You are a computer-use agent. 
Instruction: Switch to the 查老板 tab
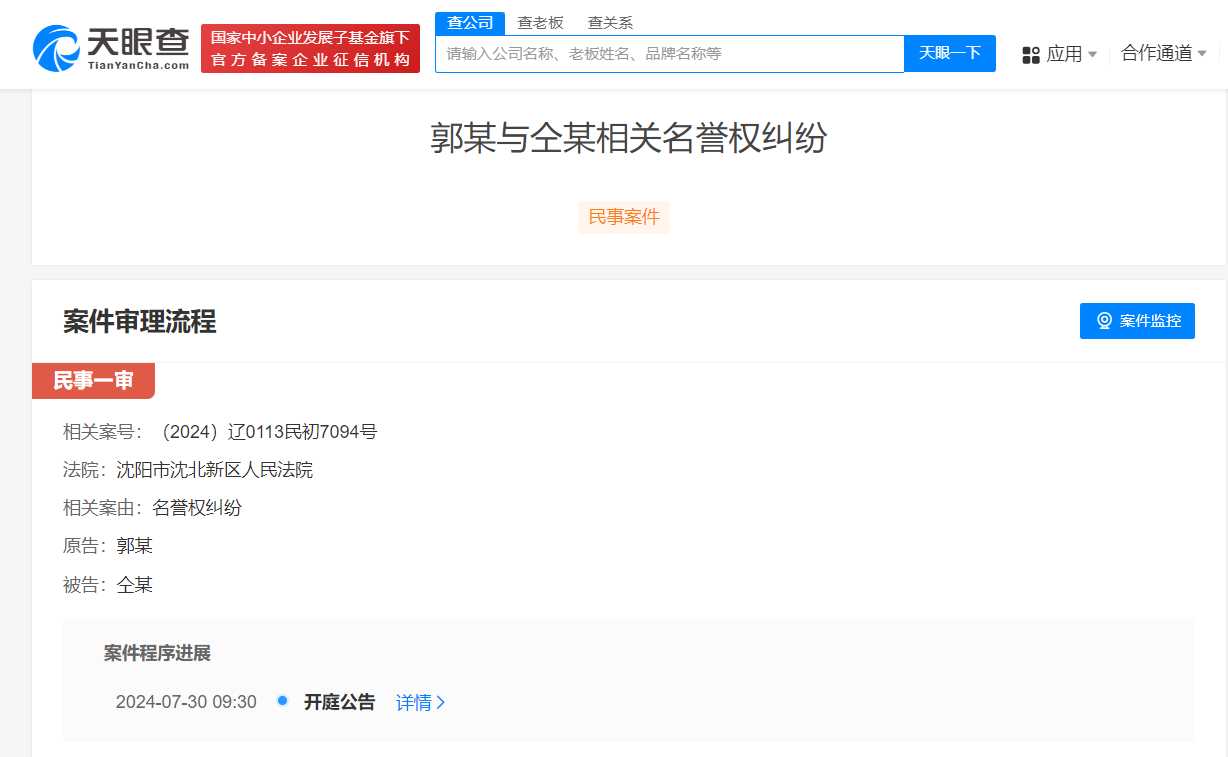(540, 21)
